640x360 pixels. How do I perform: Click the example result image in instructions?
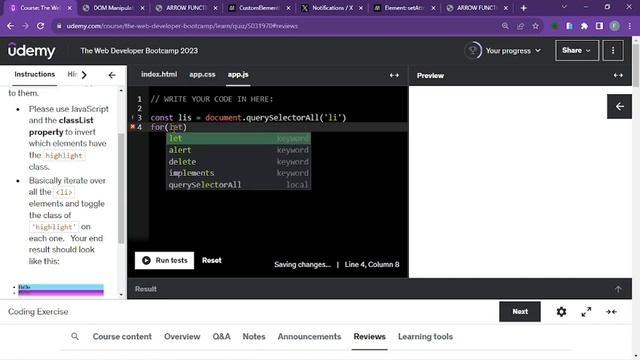point(60,289)
